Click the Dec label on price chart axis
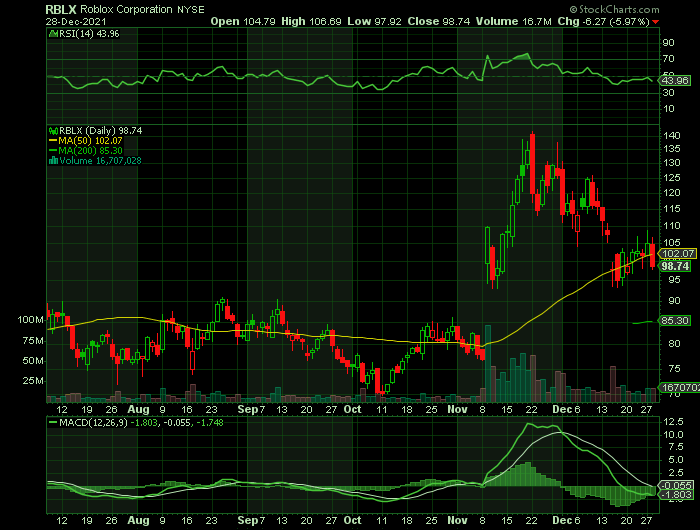Image resolution: width=700 pixels, height=530 pixels. tap(562, 409)
